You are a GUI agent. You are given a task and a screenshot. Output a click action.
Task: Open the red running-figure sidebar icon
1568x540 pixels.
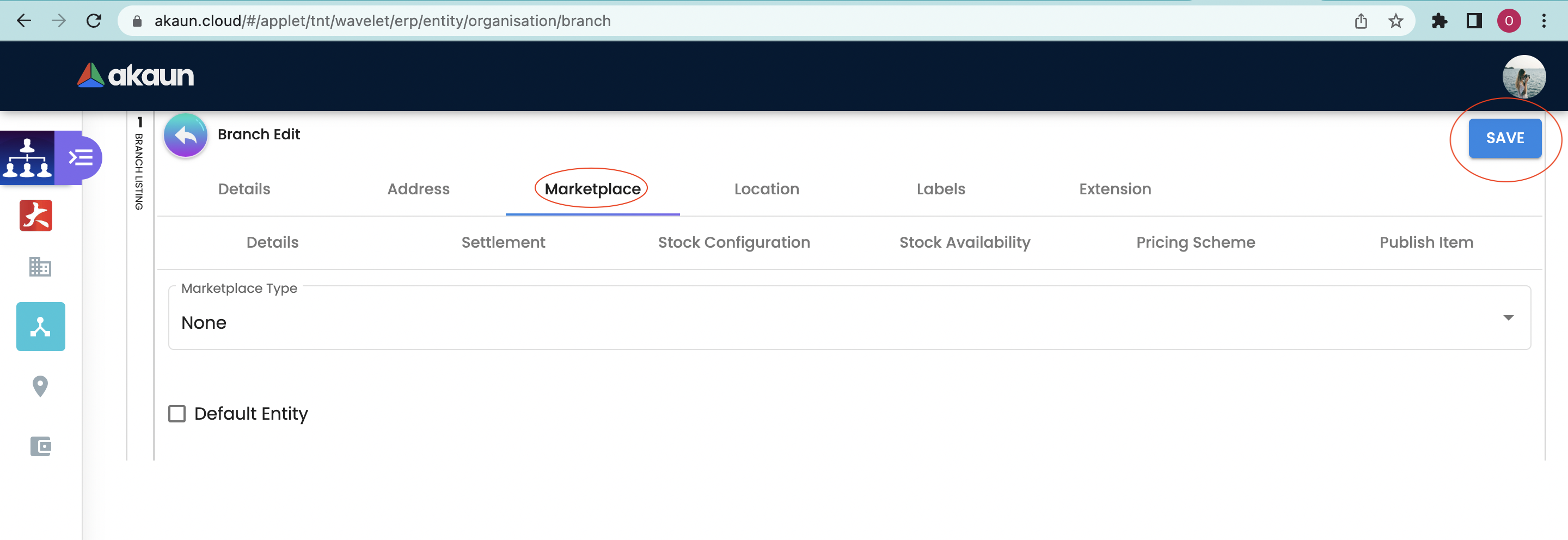click(x=36, y=216)
